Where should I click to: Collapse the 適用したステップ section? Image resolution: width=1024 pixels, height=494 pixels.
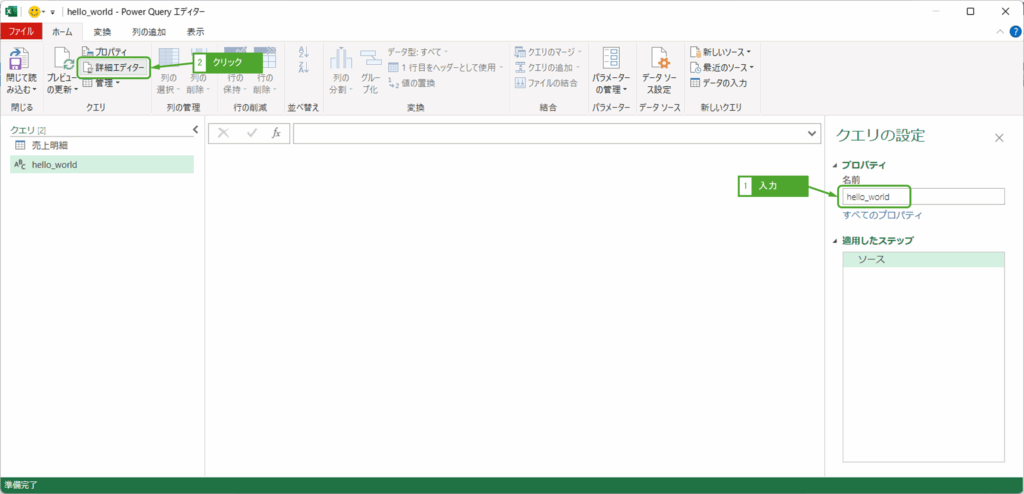pyautogui.click(x=836, y=241)
